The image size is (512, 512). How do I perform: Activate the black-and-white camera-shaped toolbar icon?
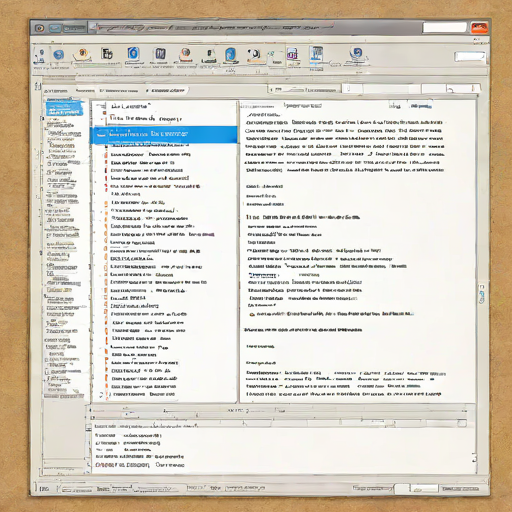(x=254, y=55)
